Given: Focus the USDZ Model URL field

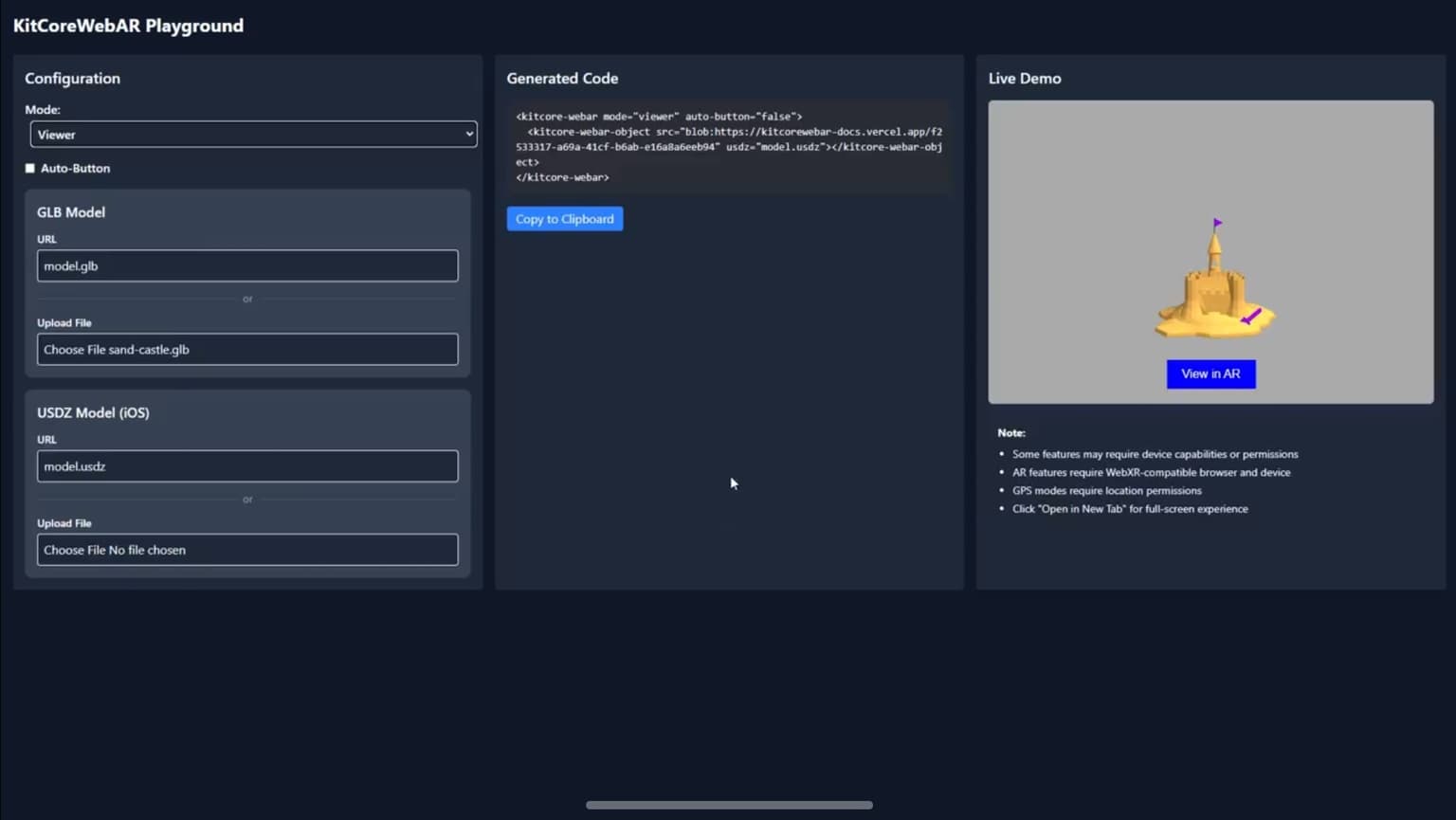Looking at the screenshot, I should pyautogui.click(x=246, y=466).
